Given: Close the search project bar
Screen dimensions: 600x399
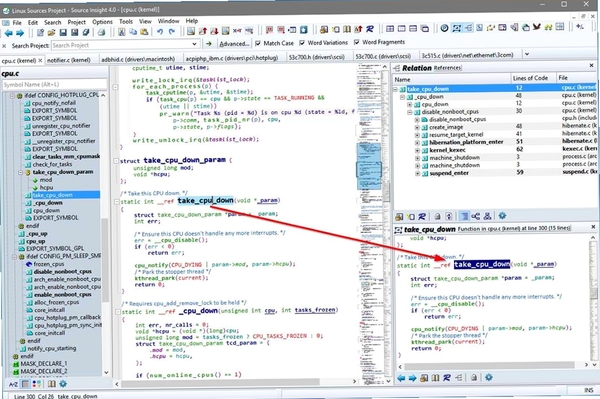Looking at the screenshot, I should (x=4, y=46).
